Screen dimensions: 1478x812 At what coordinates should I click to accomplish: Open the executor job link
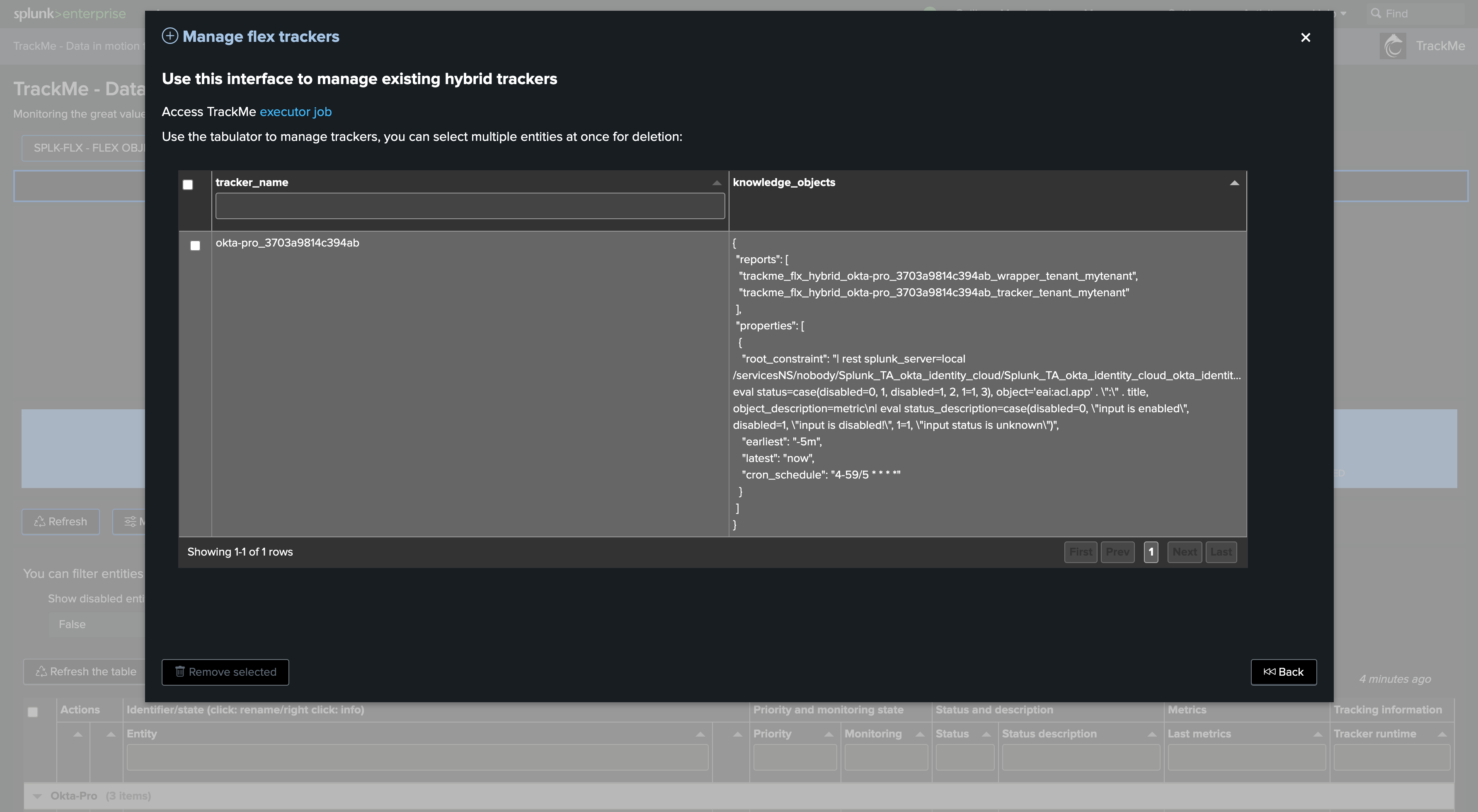tap(296, 112)
